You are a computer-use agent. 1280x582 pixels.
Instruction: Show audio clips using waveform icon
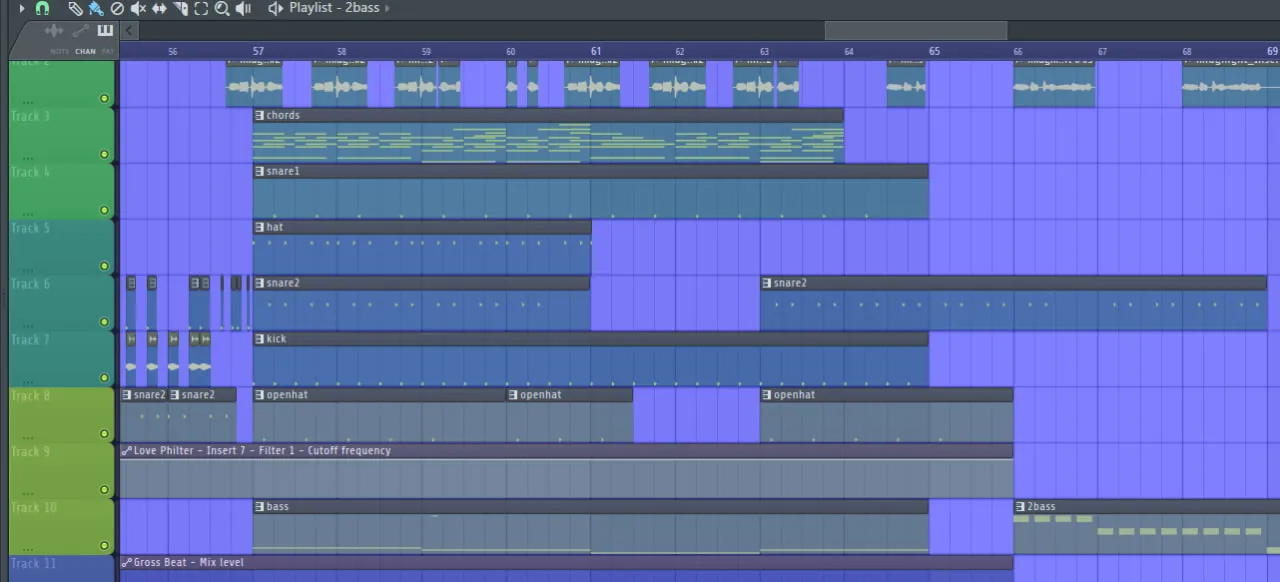[54, 32]
